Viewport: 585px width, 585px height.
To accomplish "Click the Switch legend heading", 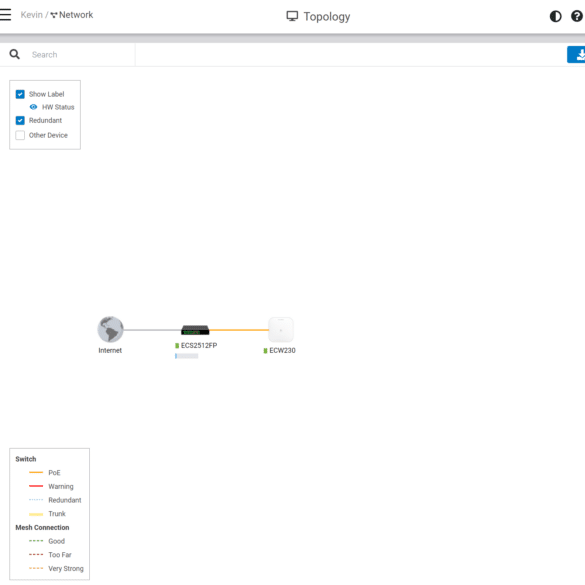I will (26, 459).
